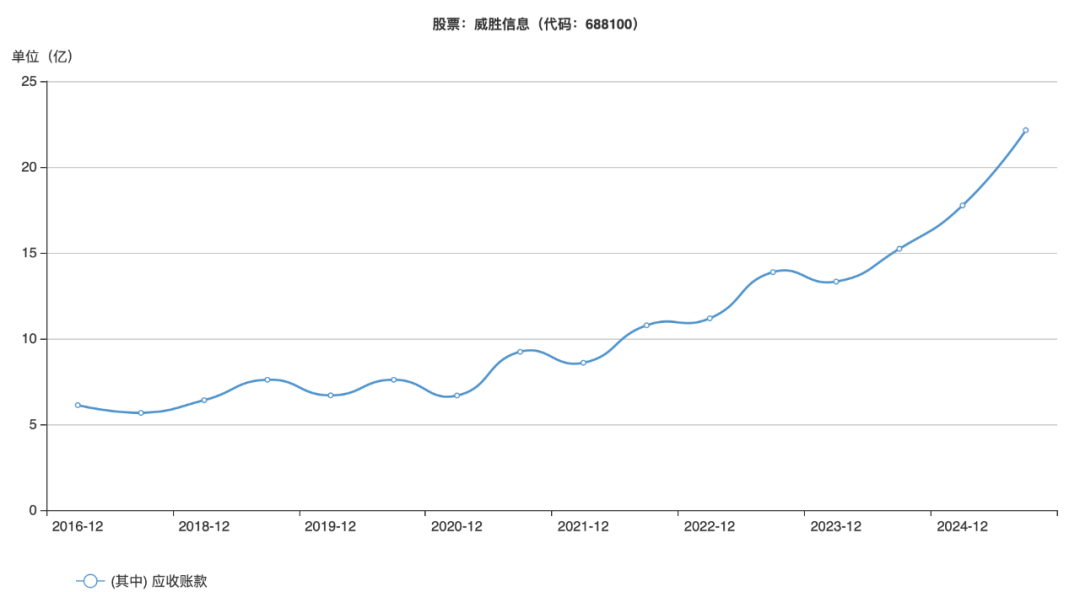Click the legend marker circle icon

click(90, 581)
